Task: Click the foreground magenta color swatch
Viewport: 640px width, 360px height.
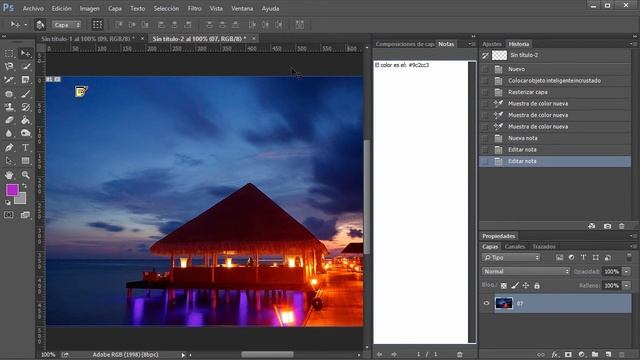Action: (12, 190)
